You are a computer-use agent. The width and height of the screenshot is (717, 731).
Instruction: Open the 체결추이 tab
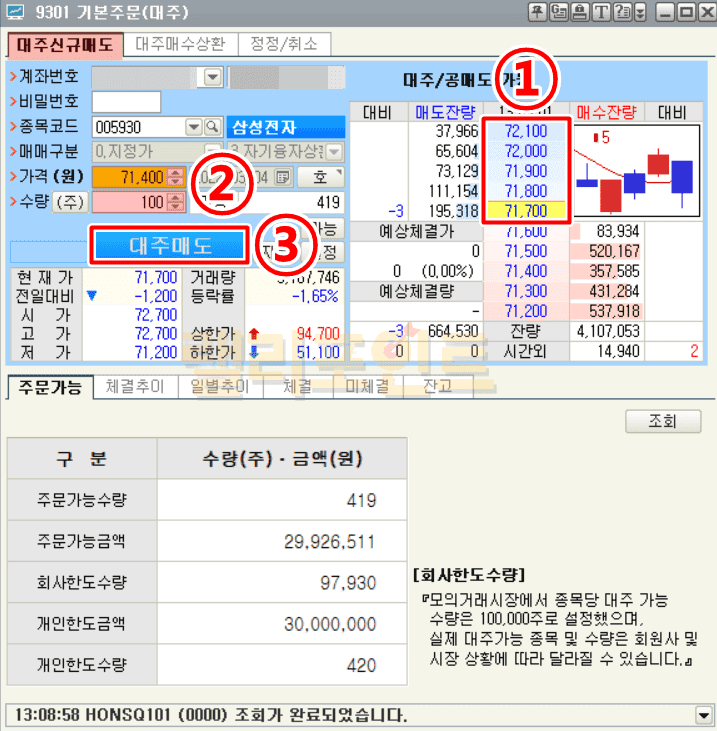pyautogui.click(x=135, y=386)
